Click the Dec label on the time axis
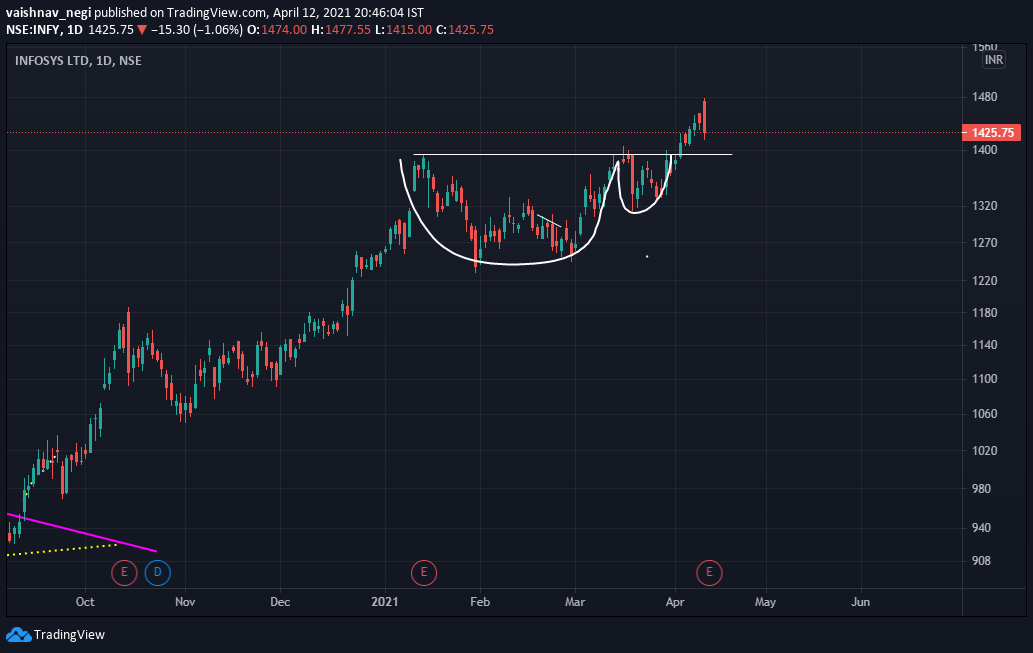The image size is (1033, 653). [x=280, y=602]
